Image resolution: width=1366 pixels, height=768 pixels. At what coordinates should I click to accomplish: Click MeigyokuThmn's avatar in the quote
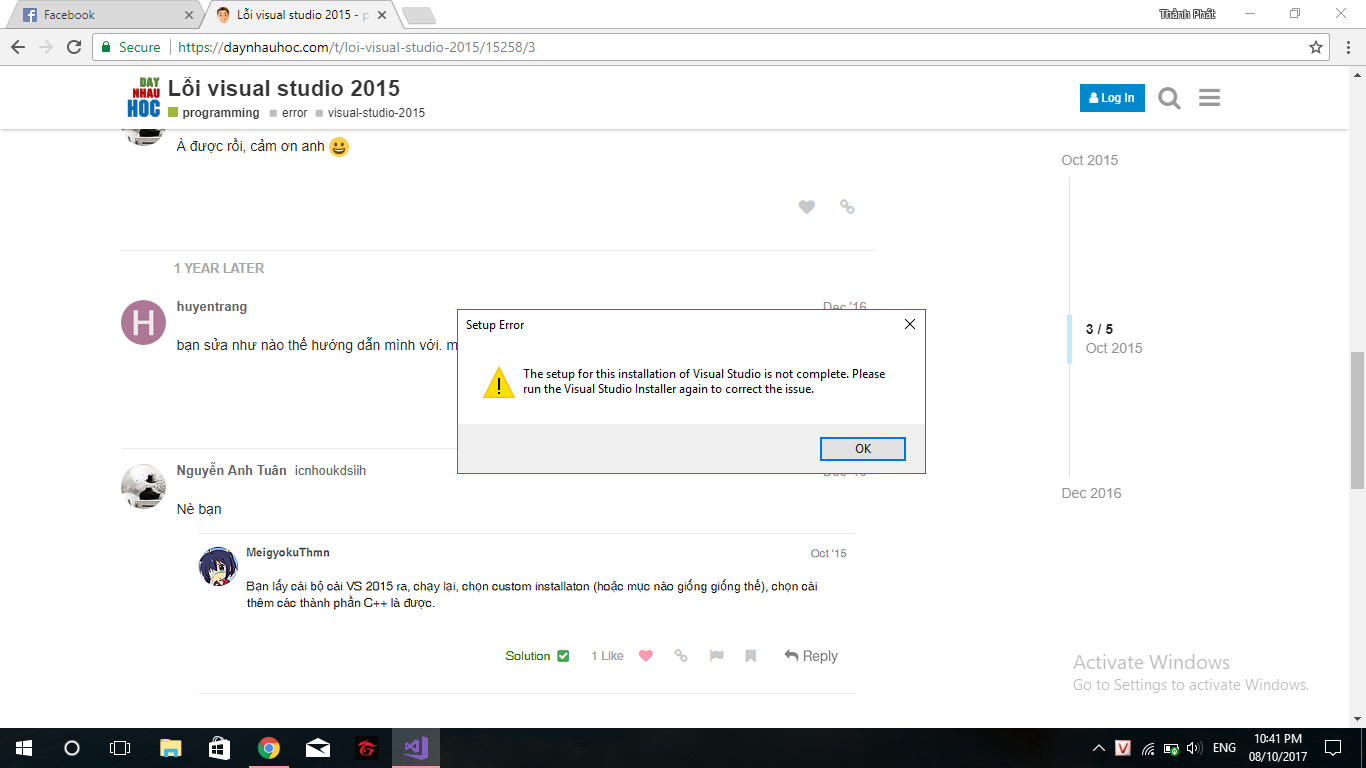click(218, 566)
